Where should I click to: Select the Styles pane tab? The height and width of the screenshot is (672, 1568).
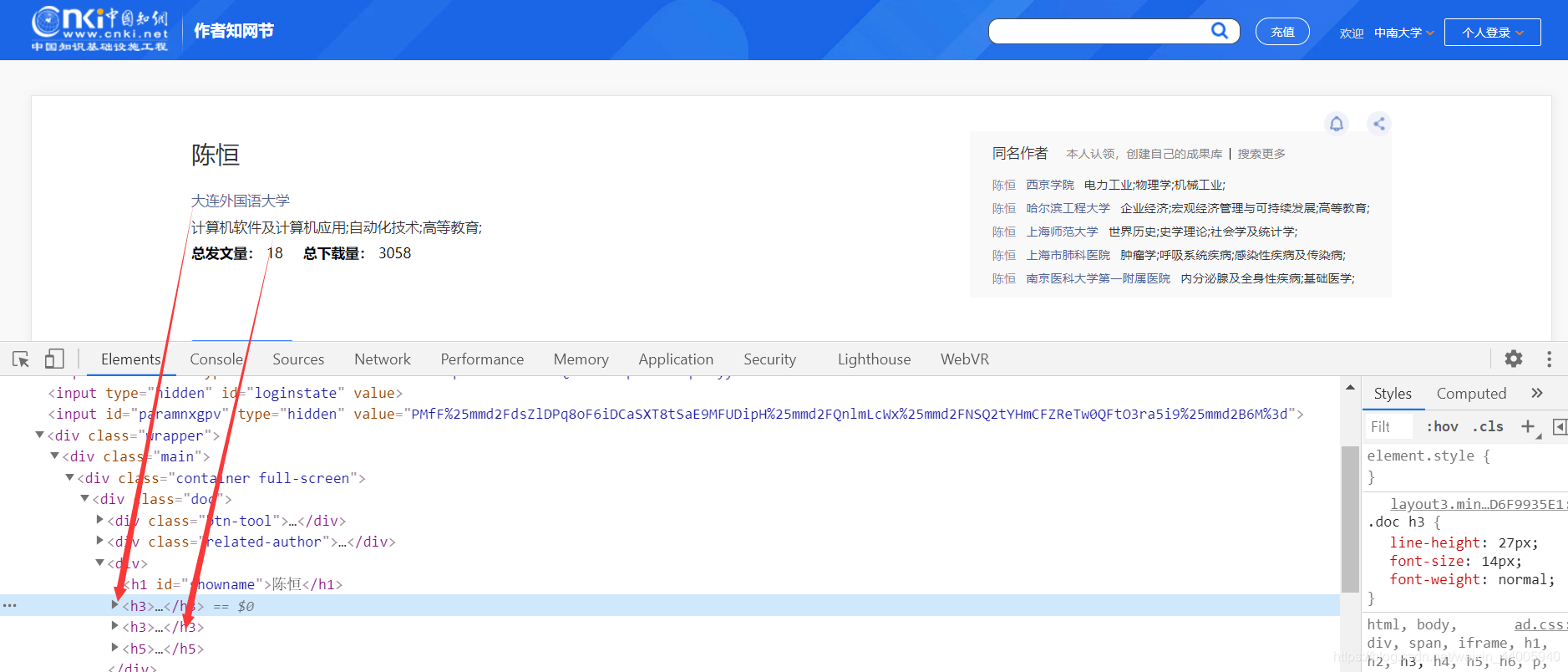1393,393
